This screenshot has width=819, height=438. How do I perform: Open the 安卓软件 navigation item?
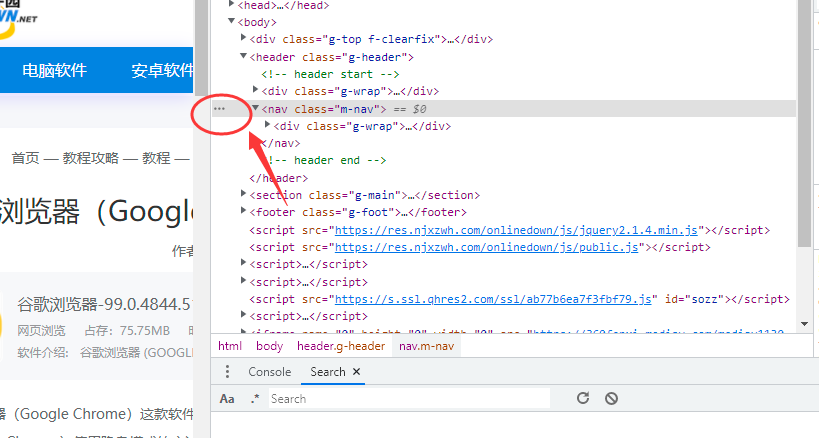point(162,70)
